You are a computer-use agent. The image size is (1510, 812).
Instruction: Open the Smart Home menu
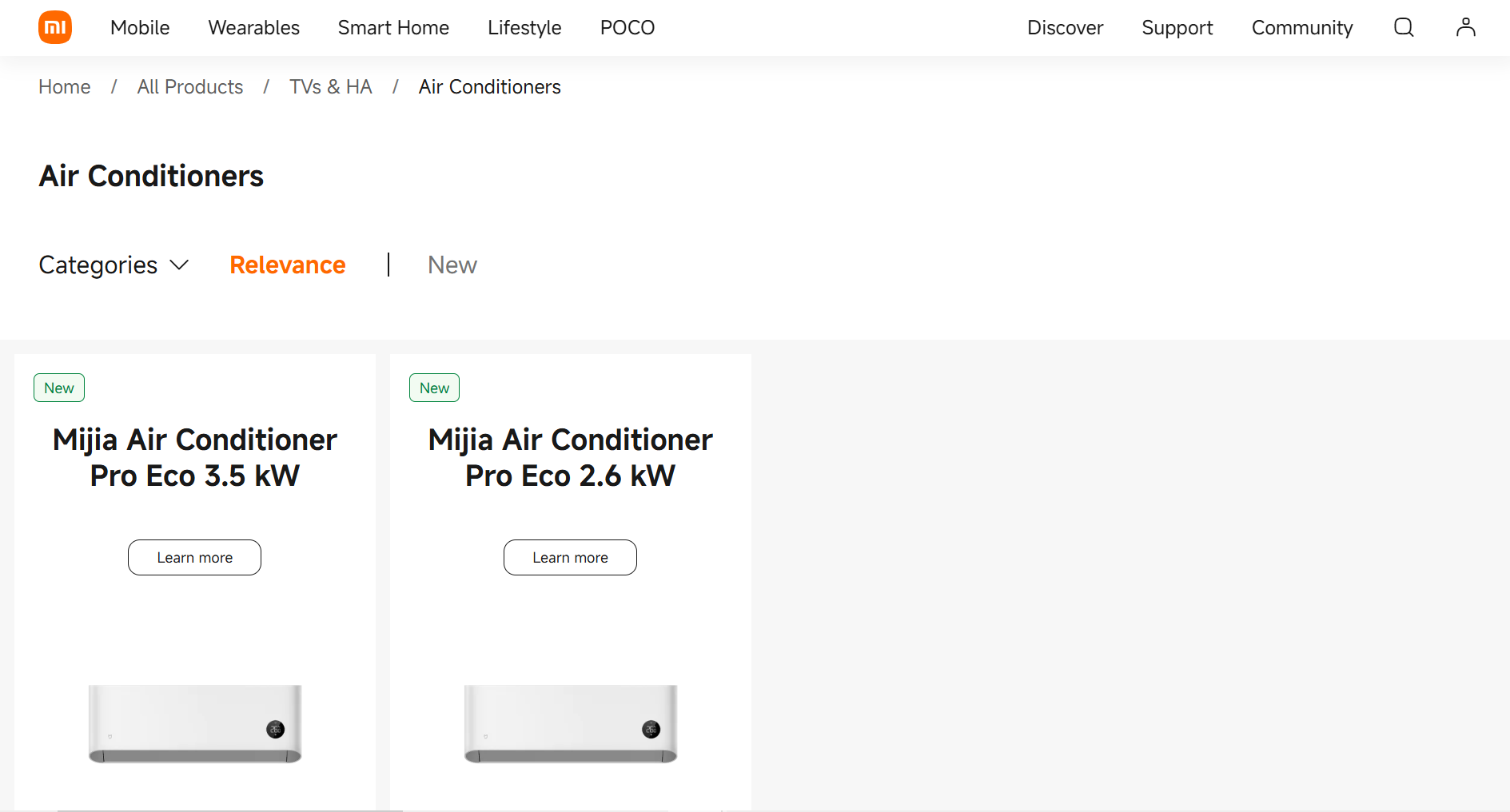pyautogui.click(x=393, y=28)
